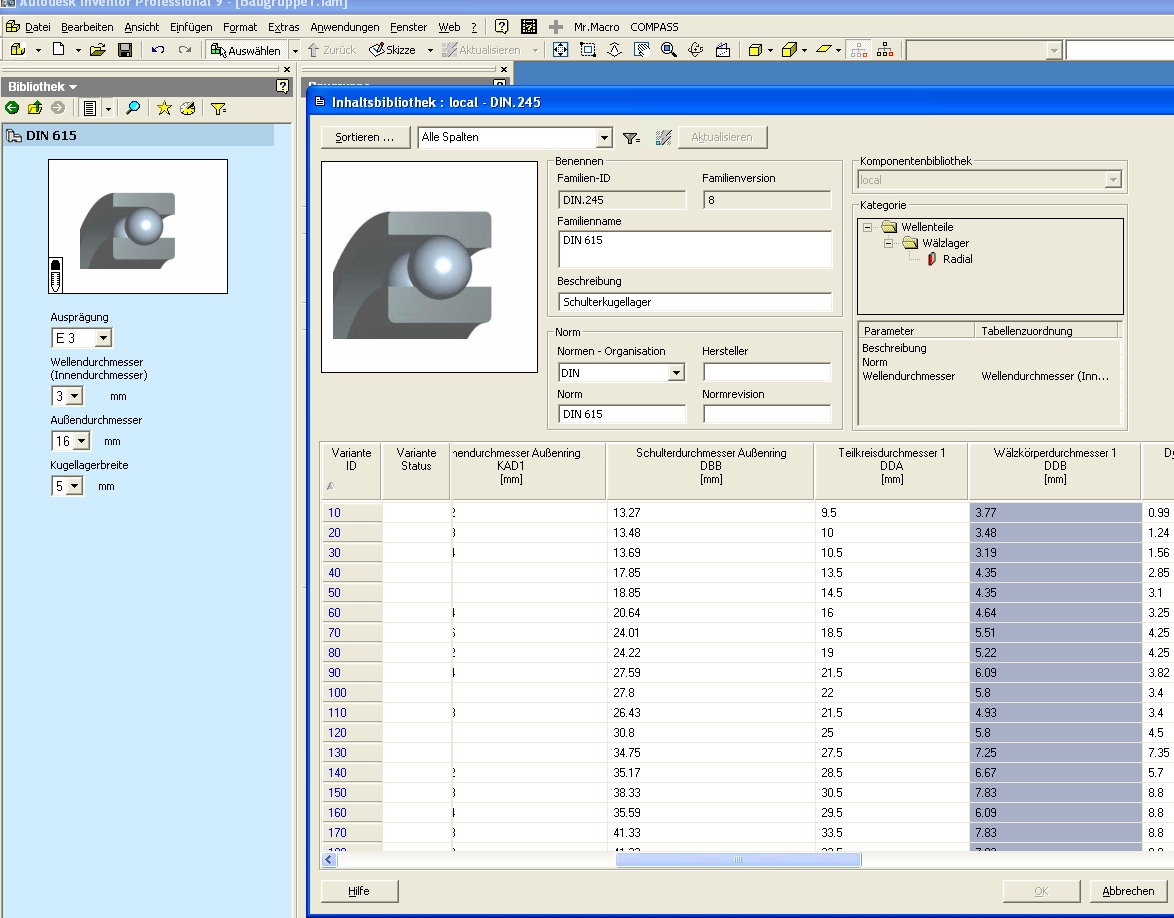Click the table's horizontal scrollbar thumb
1174x918 pixels.
pyautogui.click(x=738, y=860)
